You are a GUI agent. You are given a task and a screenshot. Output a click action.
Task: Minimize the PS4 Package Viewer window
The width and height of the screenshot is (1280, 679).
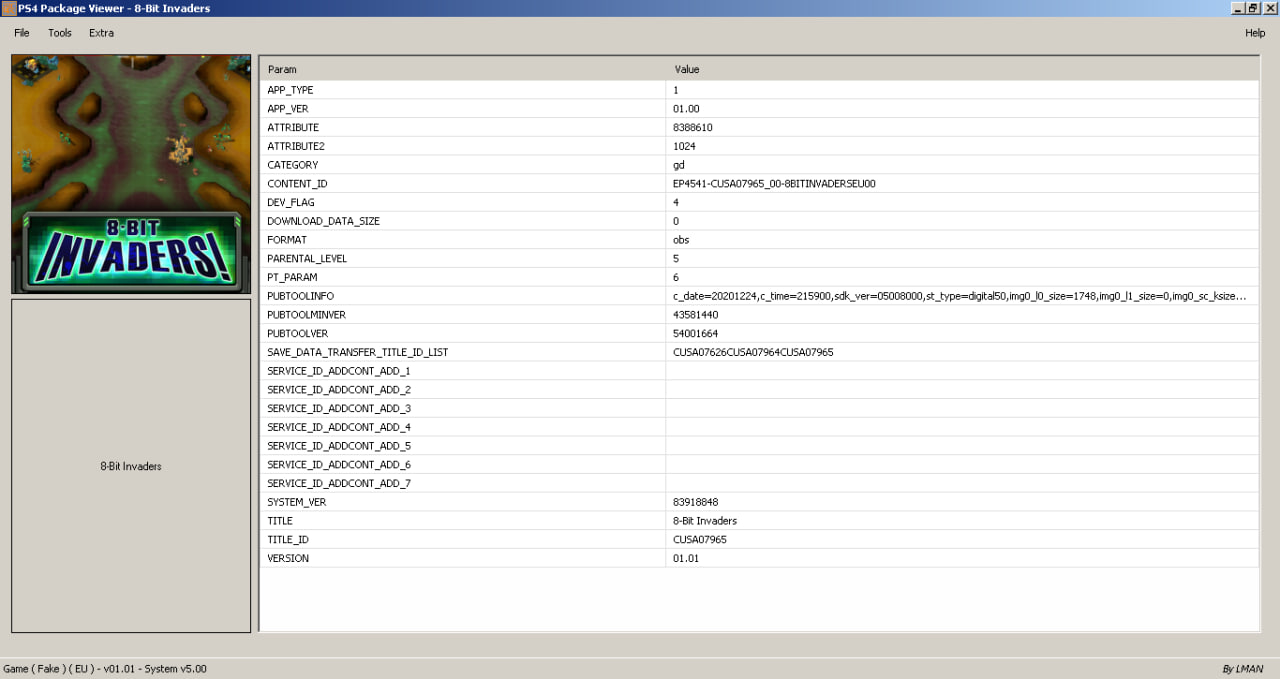tap(1238, 8)
